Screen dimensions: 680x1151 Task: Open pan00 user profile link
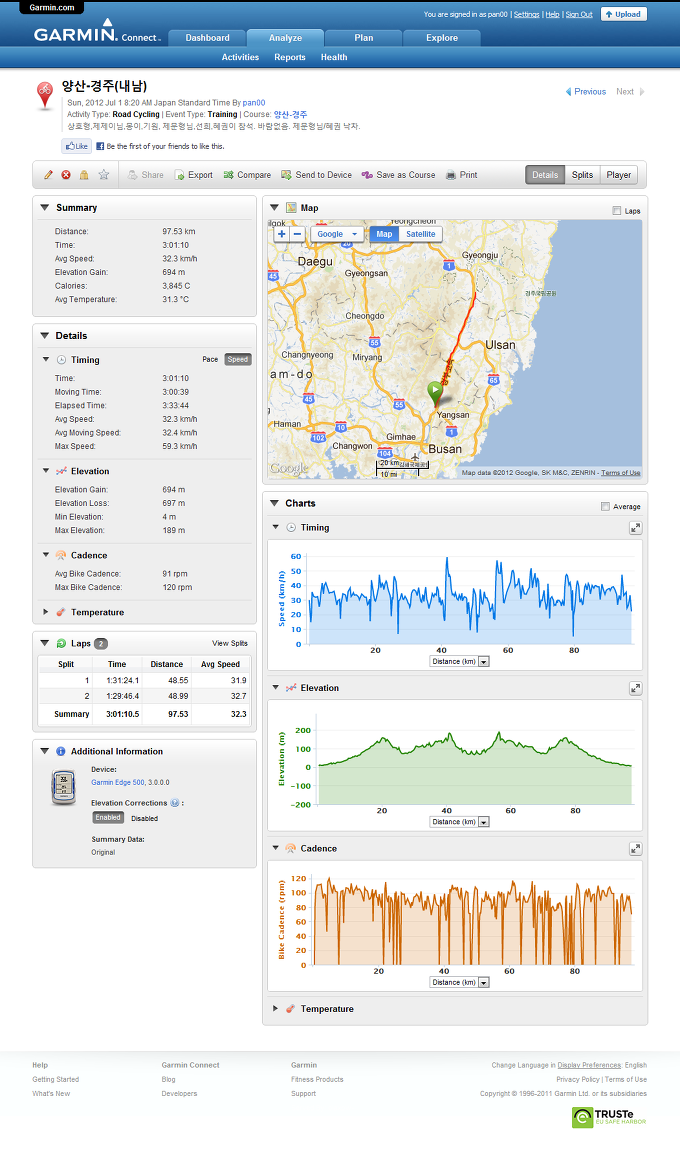(x=254, y=103)
